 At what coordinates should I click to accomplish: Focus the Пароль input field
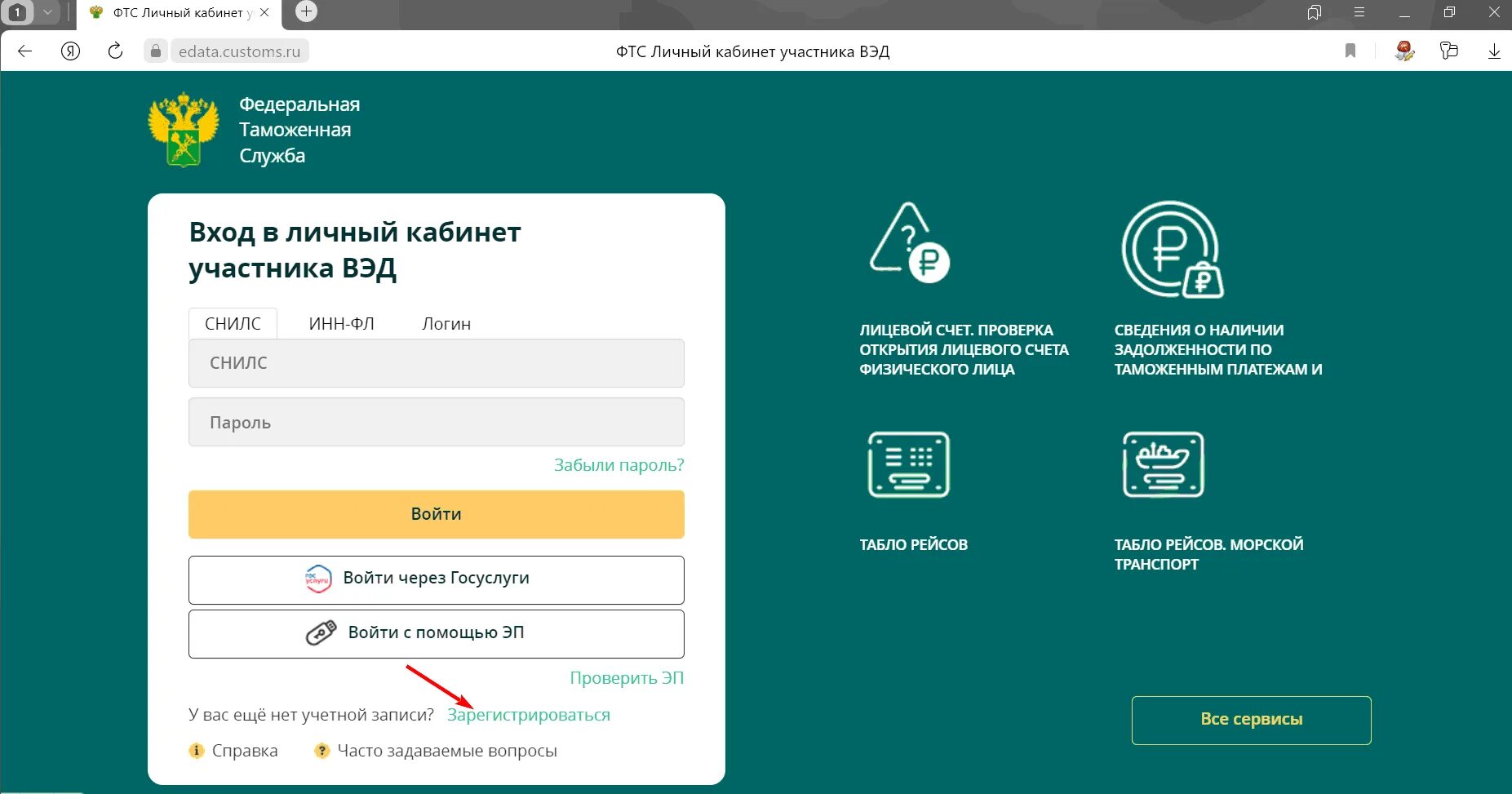436,422
